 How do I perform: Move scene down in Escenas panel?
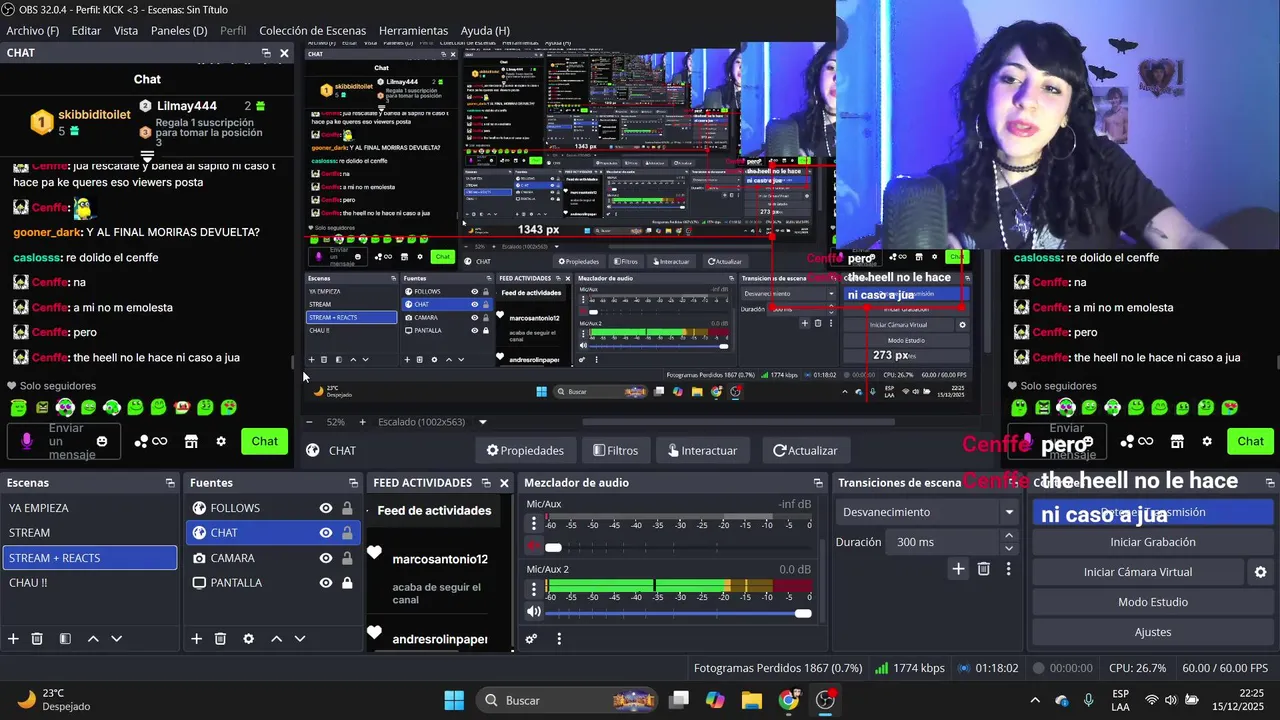(x=116, y=639)
